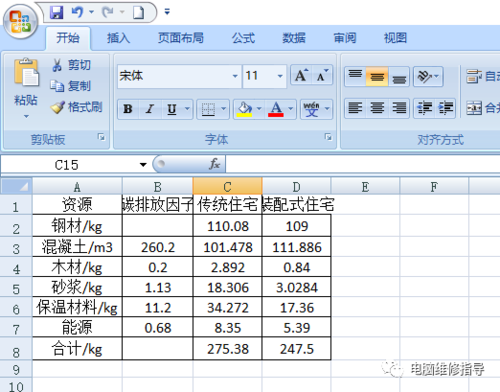Select row 3 header
Image resolution: width=500 pixels, height=392 pixels.
tap(16, 247)
